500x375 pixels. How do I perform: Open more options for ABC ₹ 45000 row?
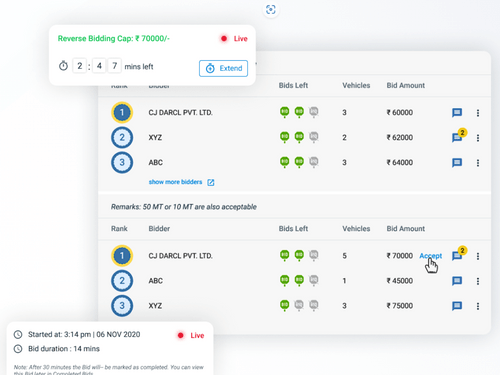(478, 281)
